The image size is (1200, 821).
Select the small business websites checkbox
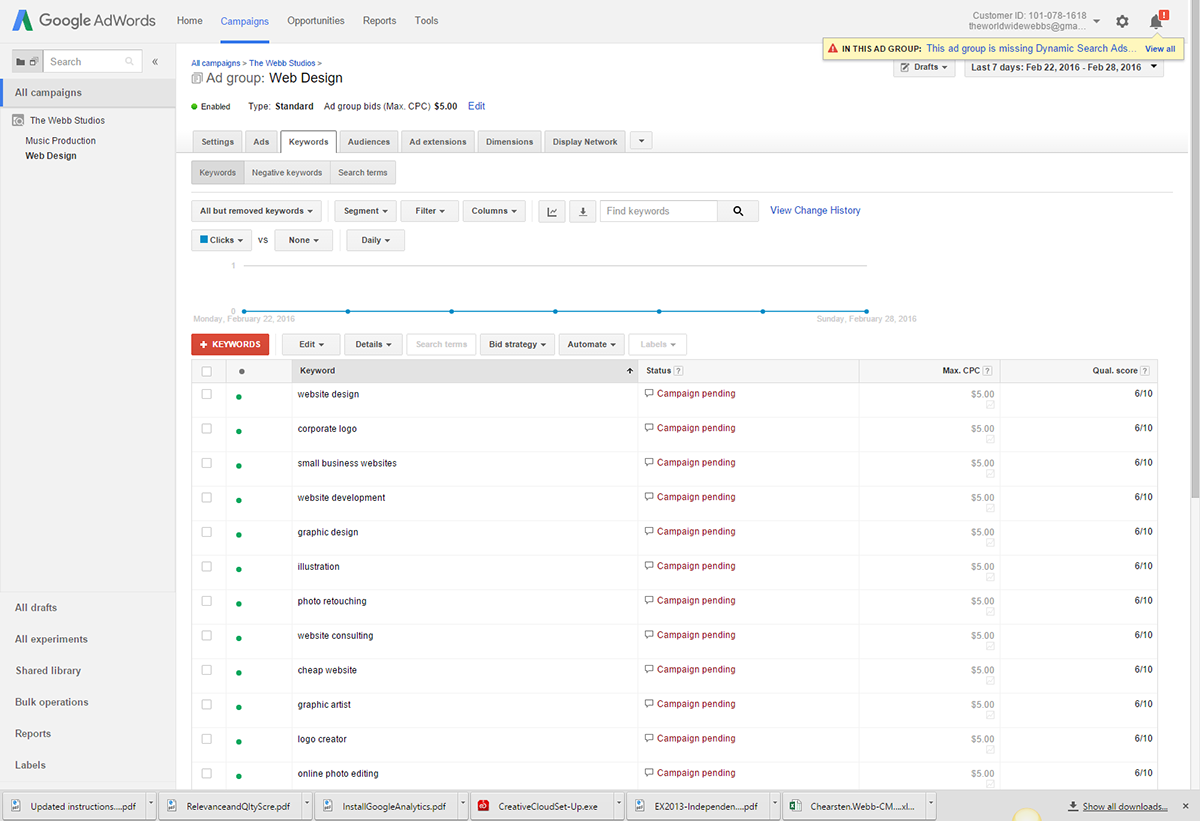(207, 463)
